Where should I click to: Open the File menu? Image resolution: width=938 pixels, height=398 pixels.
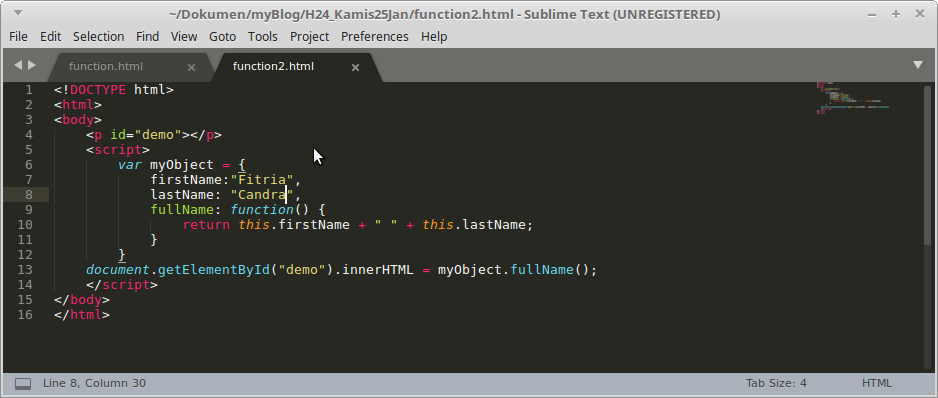click(x=18, y=37)
